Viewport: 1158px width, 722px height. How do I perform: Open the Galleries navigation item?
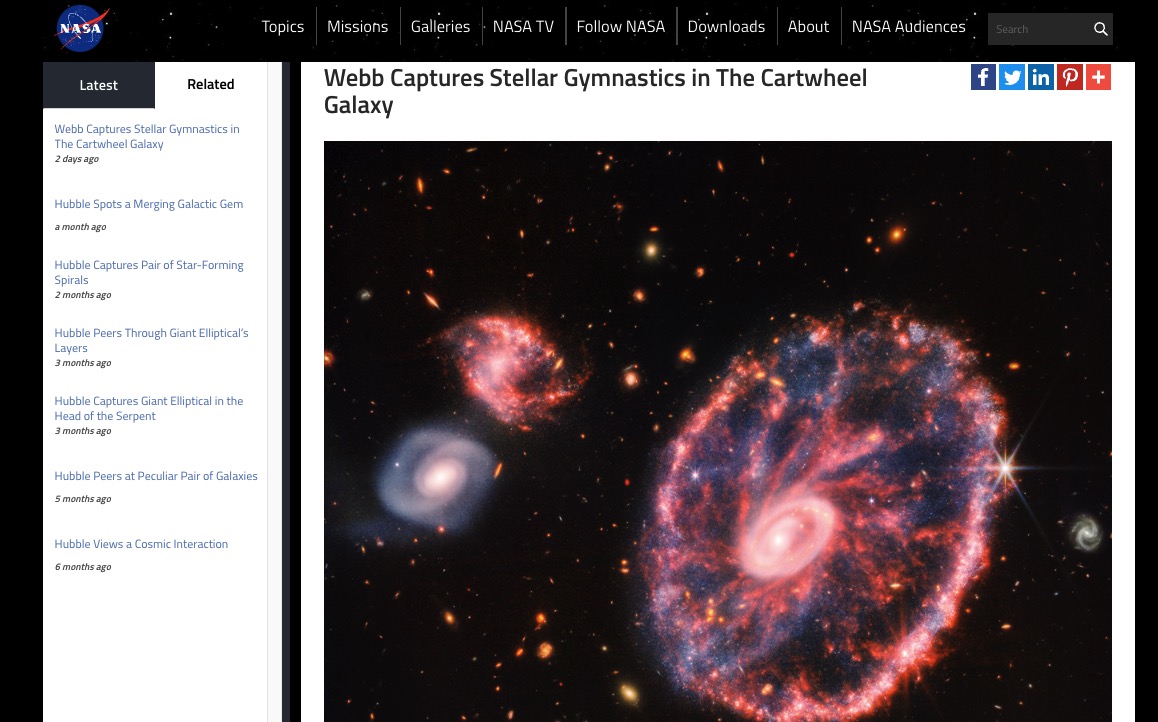click(x=440, y=26)
